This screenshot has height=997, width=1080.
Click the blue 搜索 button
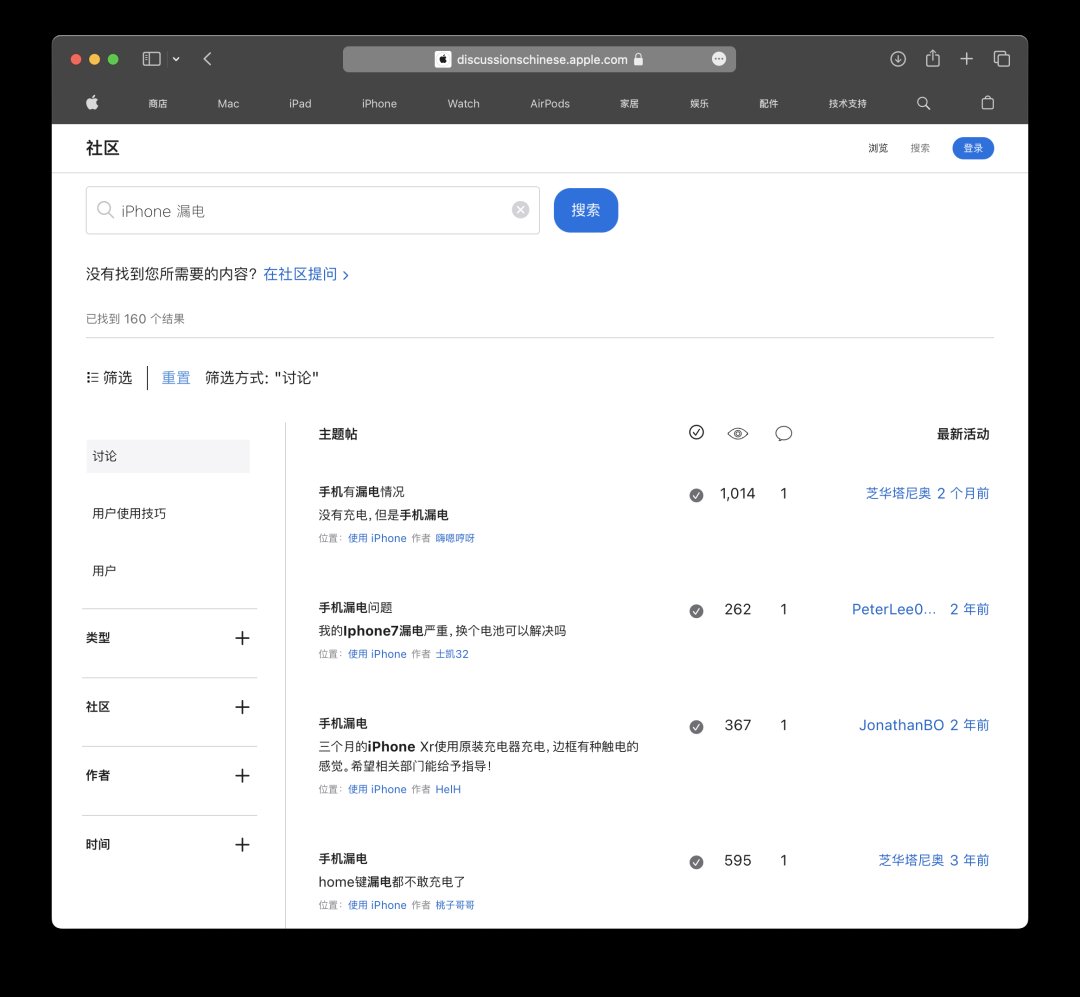(585, 210)
